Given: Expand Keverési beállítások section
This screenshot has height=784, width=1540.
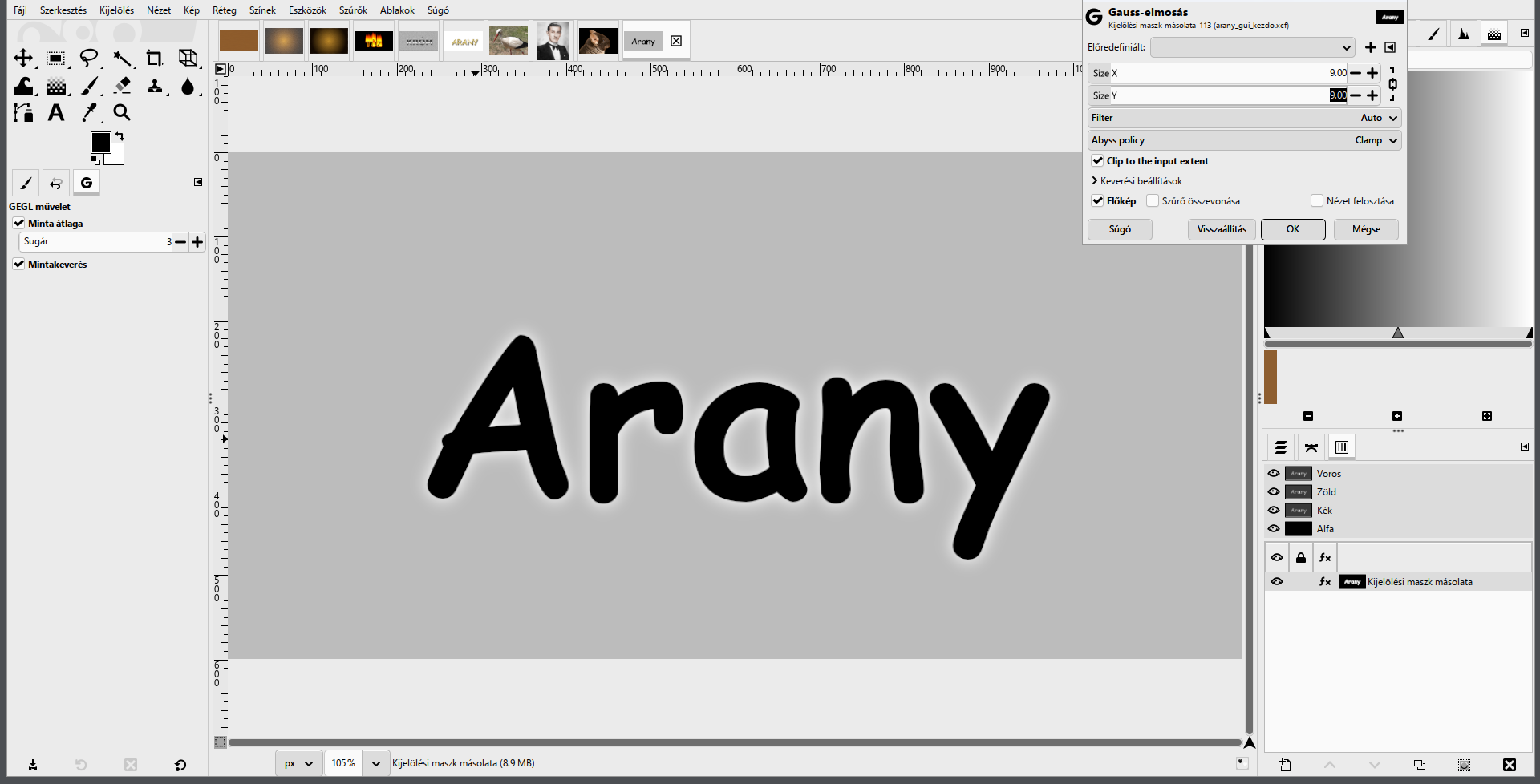Looking at the screenshot, I should click(1137, 181).
